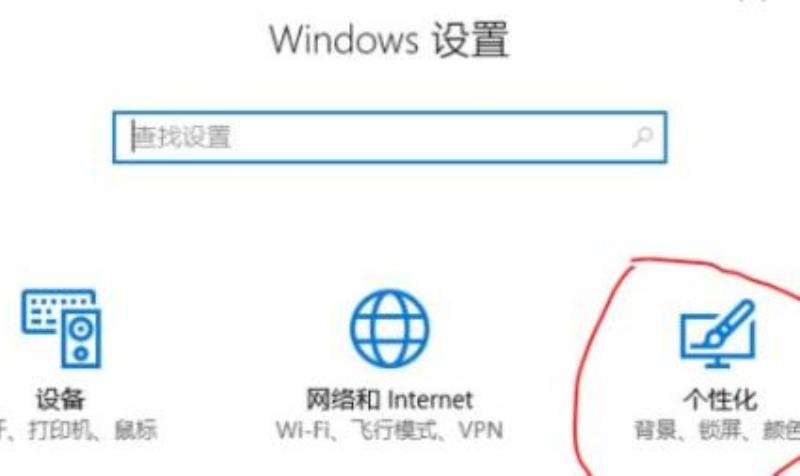Click the paintbrush in the 个性化 icon
The height and width of the screenshot is (476, 800).
[x=727, y=322]
